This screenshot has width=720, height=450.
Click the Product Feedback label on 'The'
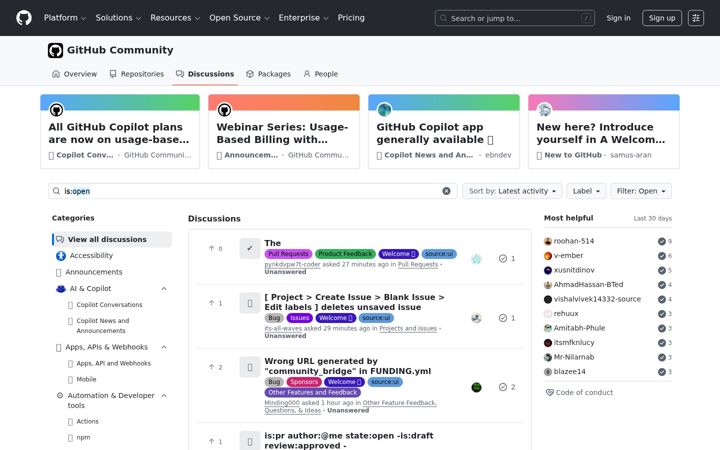(345, 254)
